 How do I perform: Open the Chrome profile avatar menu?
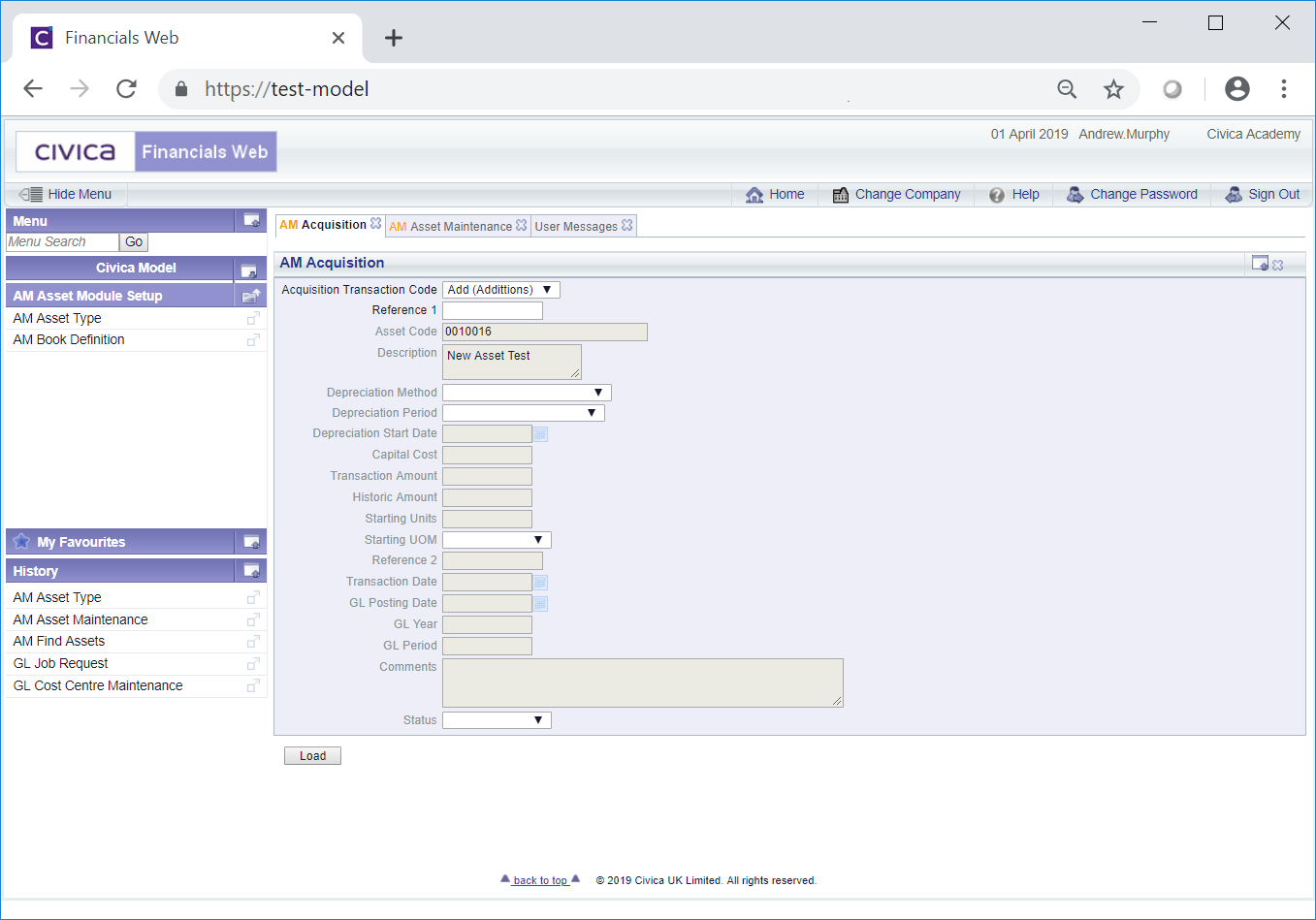[1237, 89]
